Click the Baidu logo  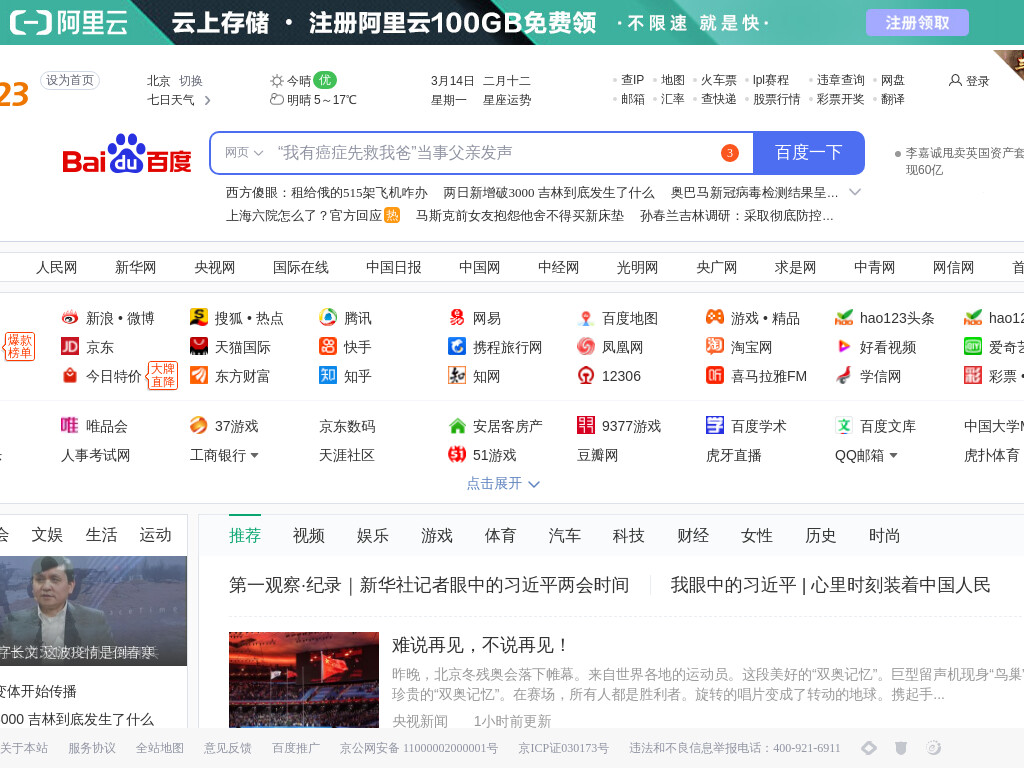coord(127,154)
